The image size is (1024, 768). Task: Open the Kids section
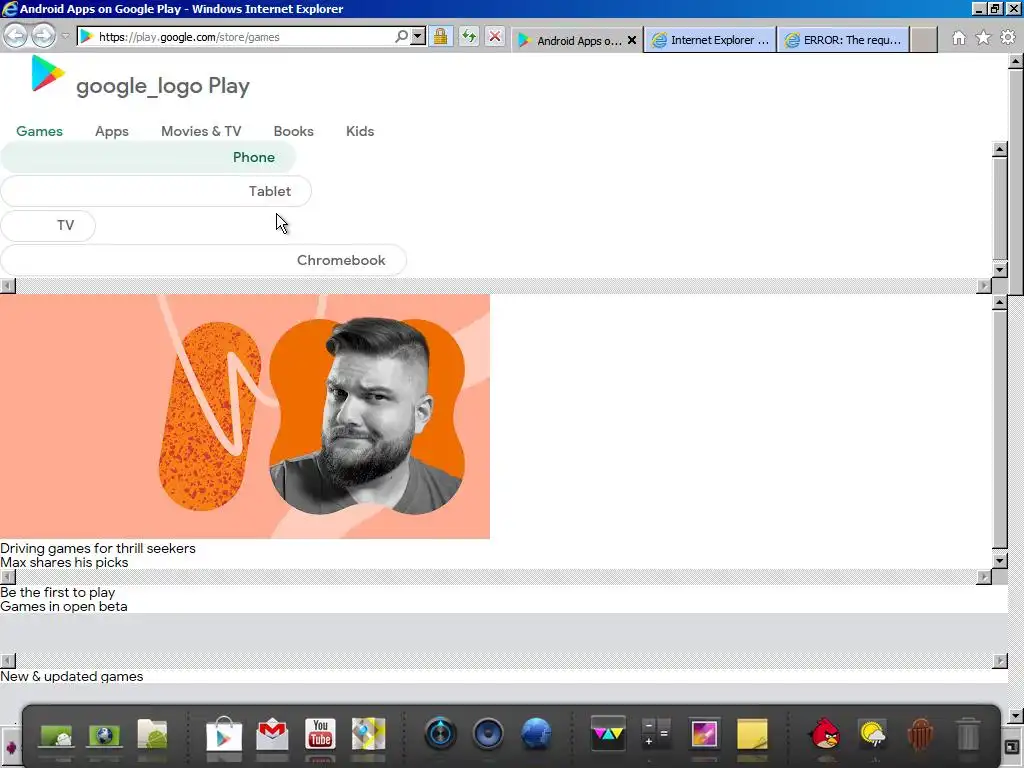[360, 131]
